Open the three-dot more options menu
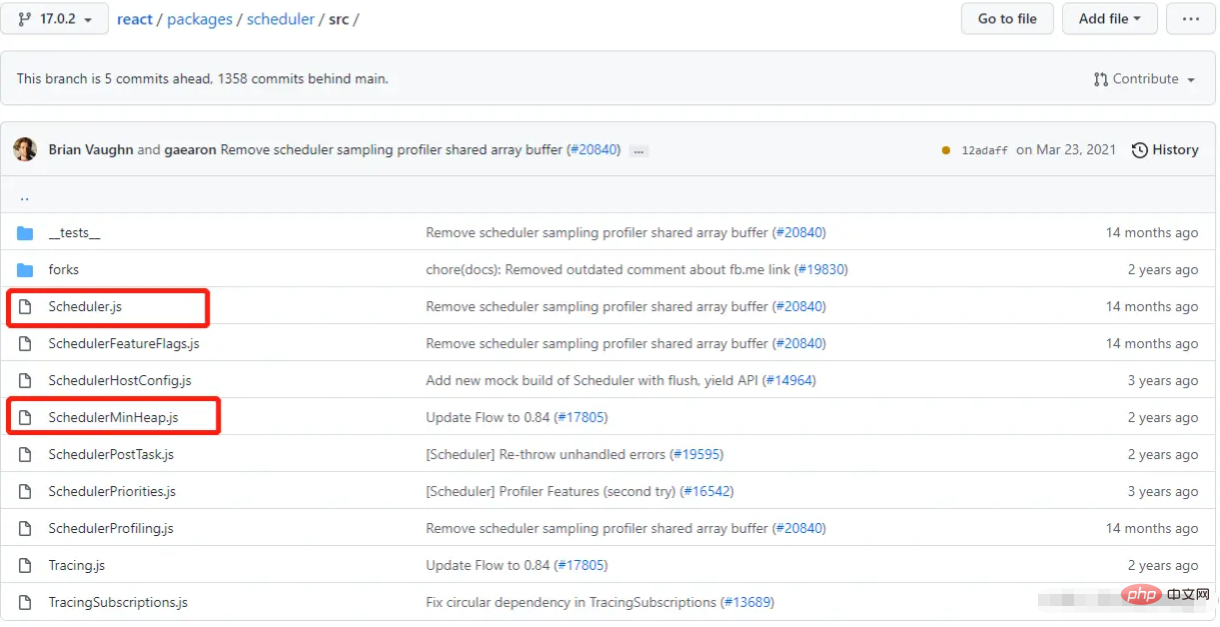Image resolution: width=1220 pixels, height=627 pixels. (1190, 19)
